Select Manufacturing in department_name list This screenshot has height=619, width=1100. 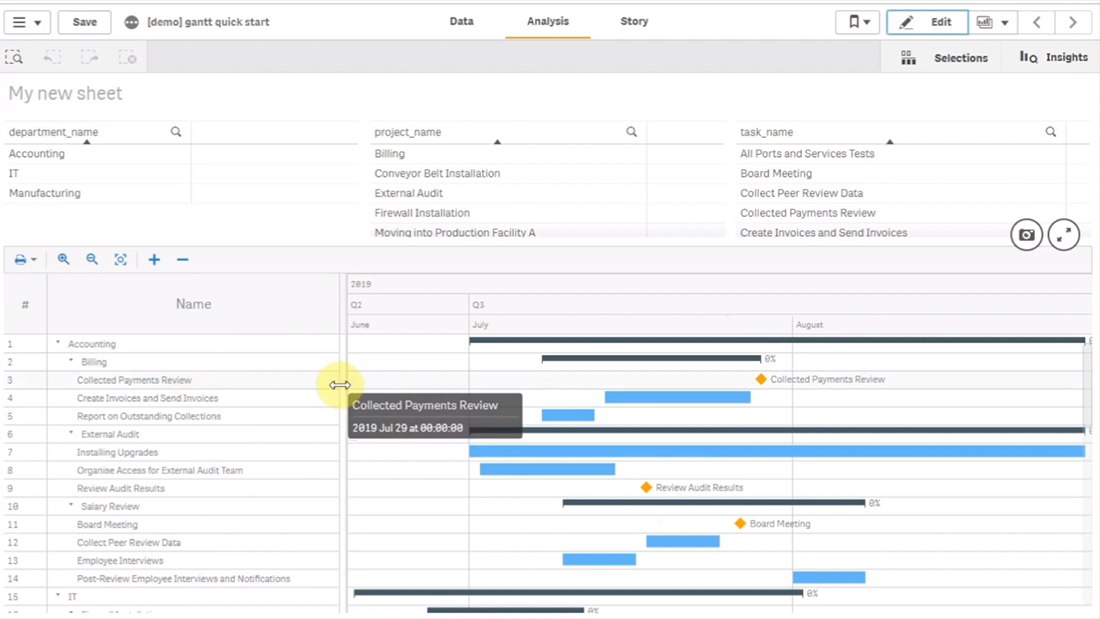45,193
